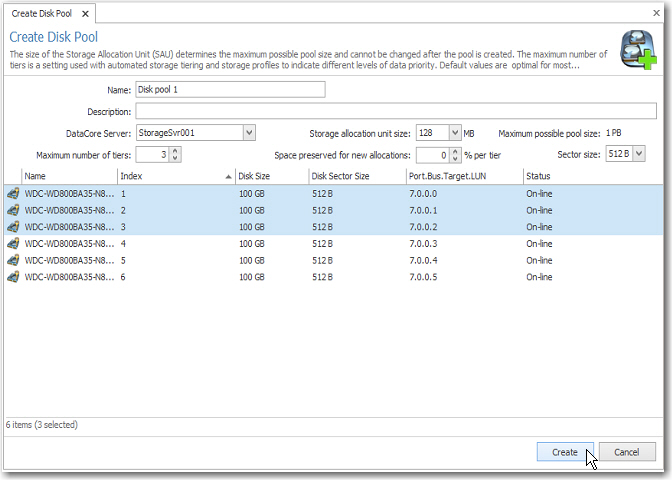Click the disk icon for index 6 row
Image resolution: width=672 pixels, height=480 pixels.
point(13,276)
